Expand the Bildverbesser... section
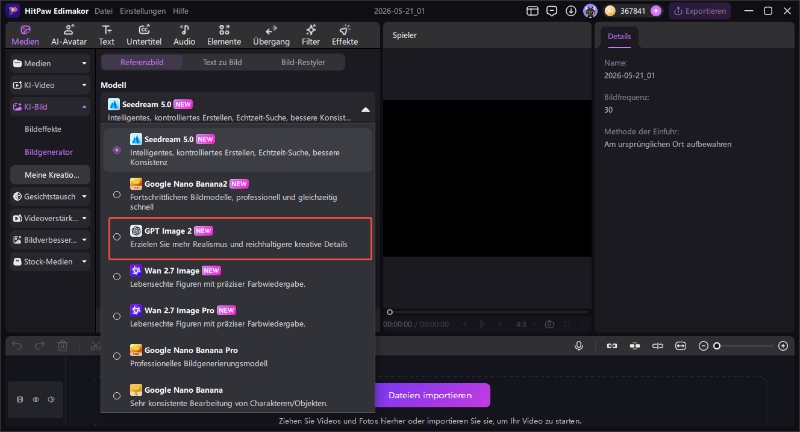Viewport: 800px width, 432px height. click(50, 240)
